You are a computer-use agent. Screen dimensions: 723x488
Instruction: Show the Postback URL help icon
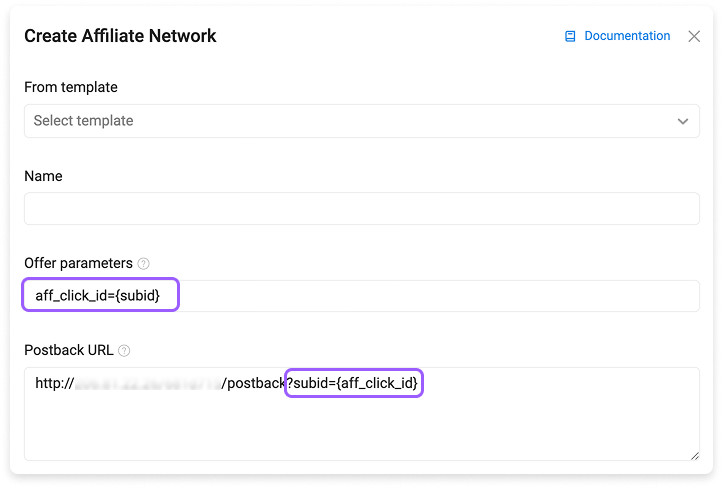click(124, 351)
